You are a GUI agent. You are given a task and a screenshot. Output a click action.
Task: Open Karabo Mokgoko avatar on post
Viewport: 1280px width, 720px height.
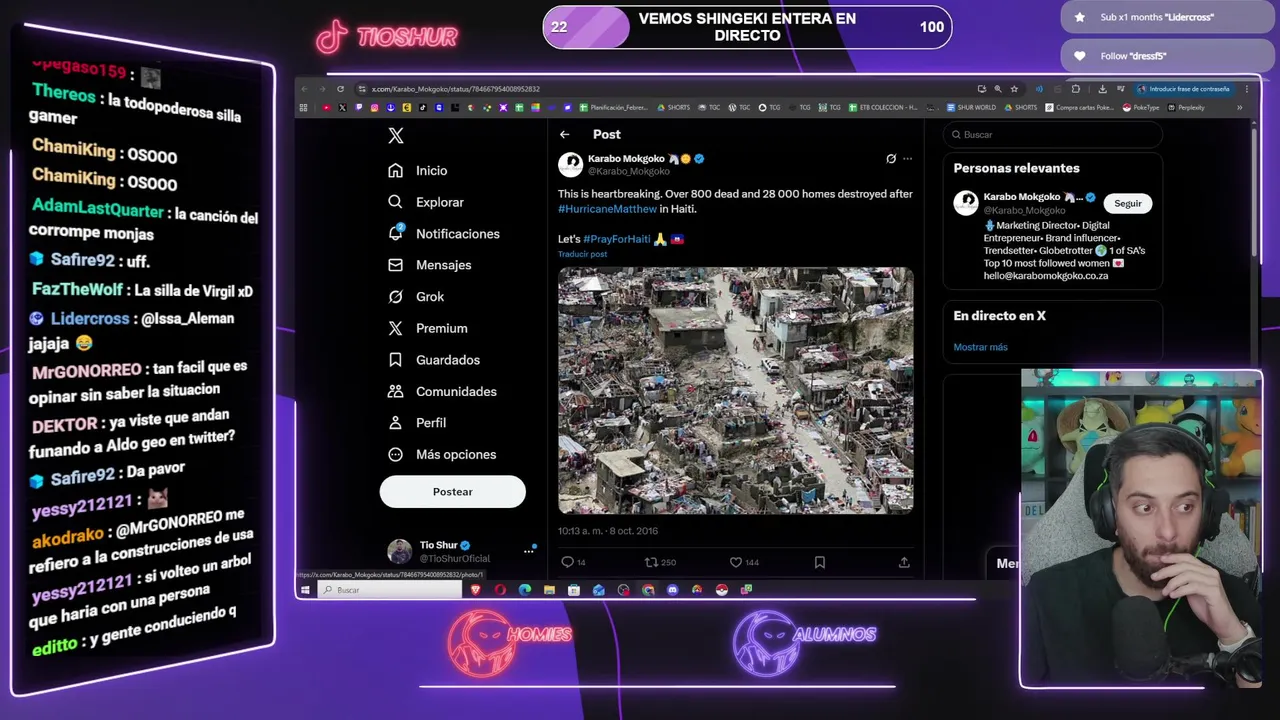pyautogui.click(x=570, y=165)
